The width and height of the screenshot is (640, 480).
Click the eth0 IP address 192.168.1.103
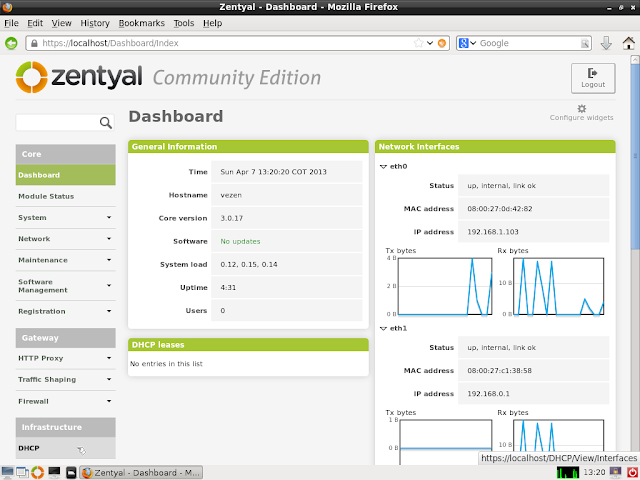(x=493, y=232)
